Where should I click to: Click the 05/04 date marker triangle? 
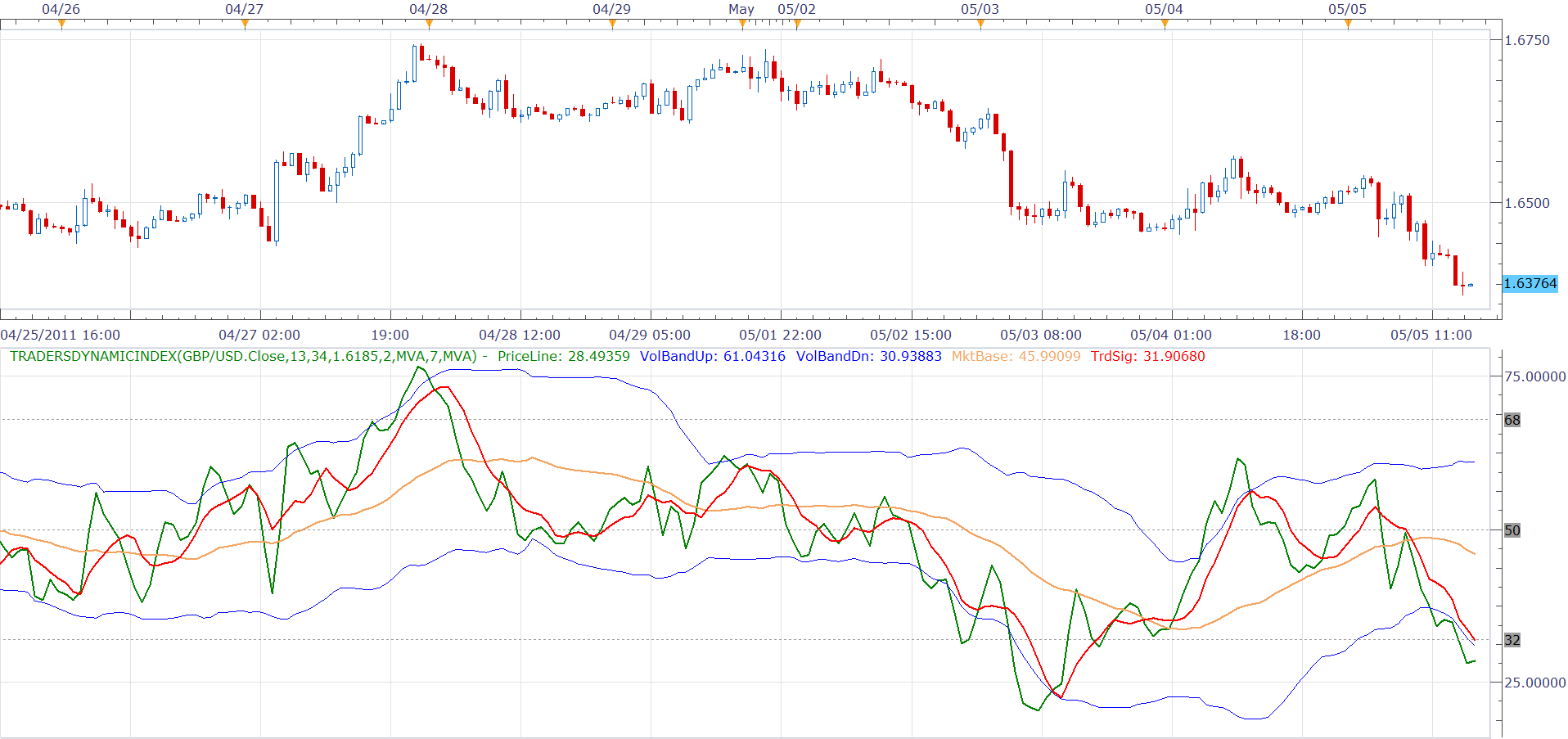point(1165,24)
